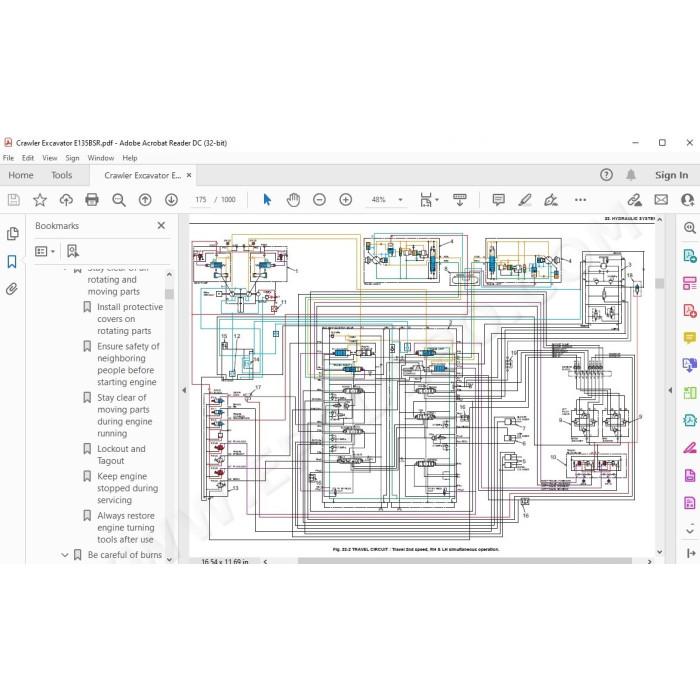Viewport: 700px width, 700px height.
Task: Switch to Tools tab
Action: click(x=62, y=175)
